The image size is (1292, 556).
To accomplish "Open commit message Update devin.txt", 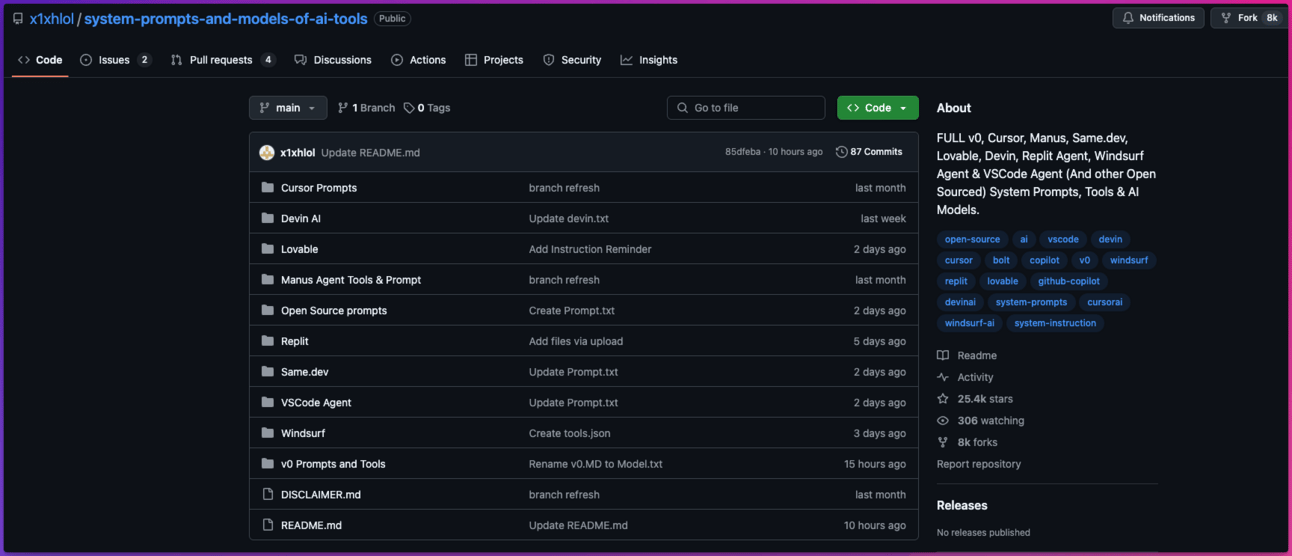I will click(x=568, y=218).
